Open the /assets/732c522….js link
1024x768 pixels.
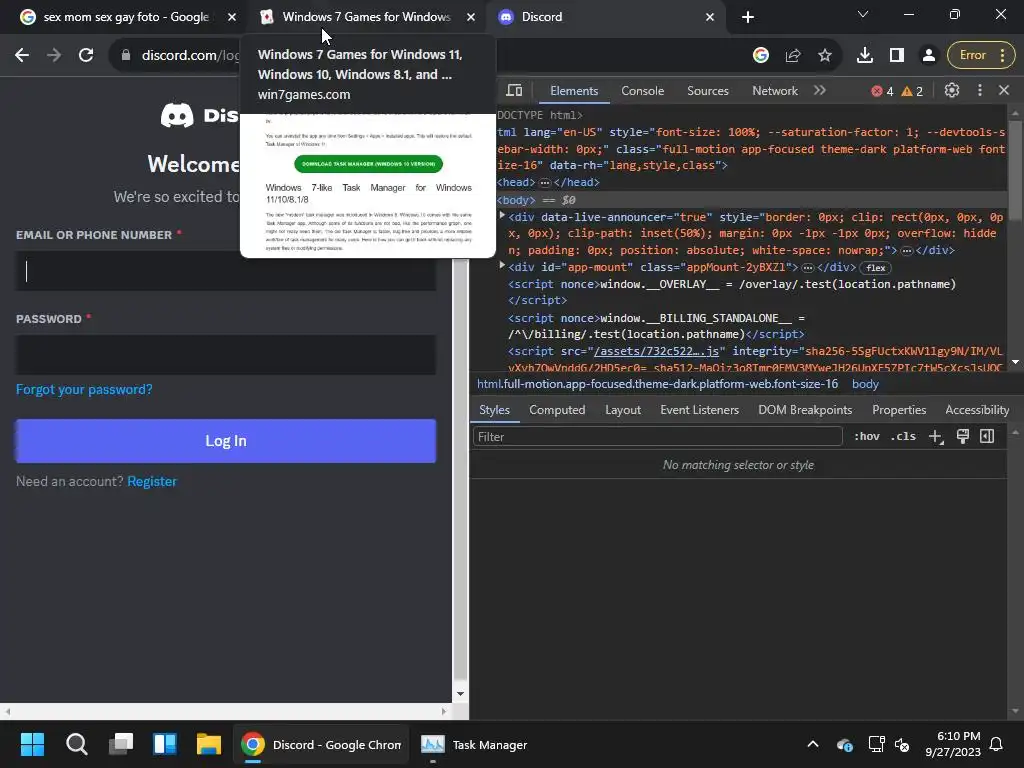[656, 351]
